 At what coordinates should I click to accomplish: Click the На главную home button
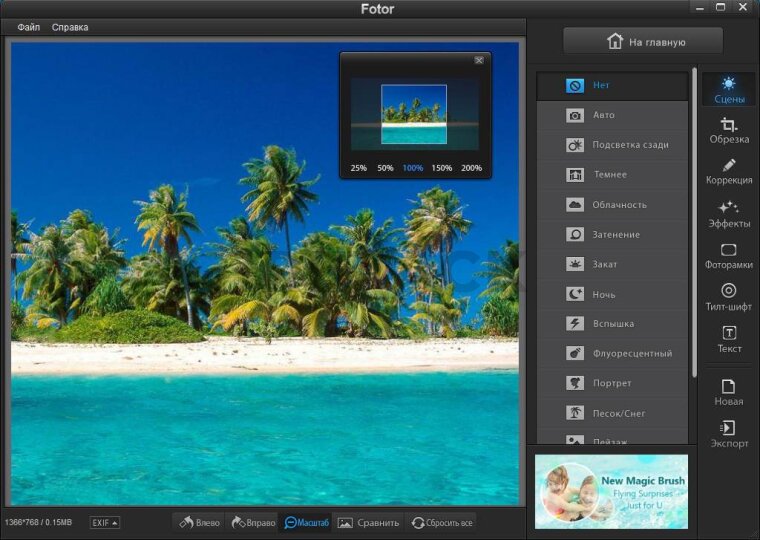[x=643, y=41]
